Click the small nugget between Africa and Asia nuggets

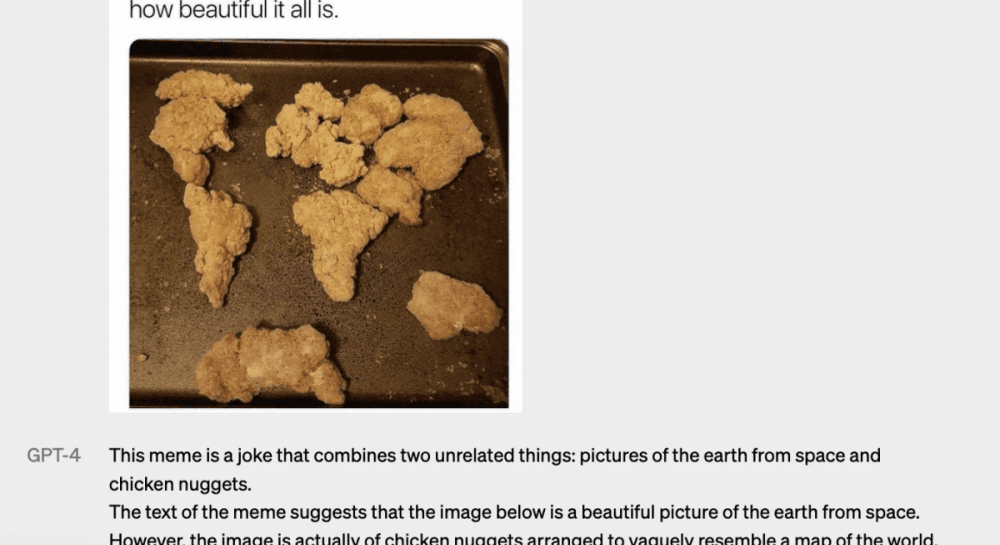(390, 194)
